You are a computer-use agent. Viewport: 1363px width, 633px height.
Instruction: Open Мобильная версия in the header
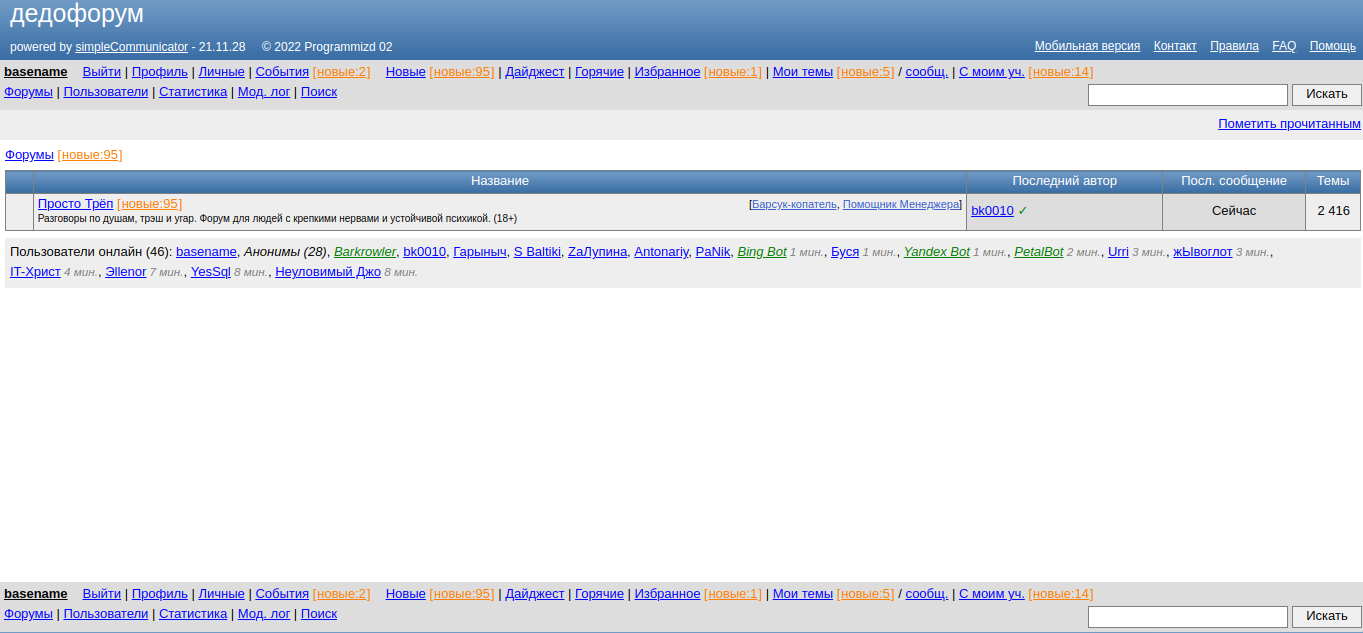click(1087, 46)
